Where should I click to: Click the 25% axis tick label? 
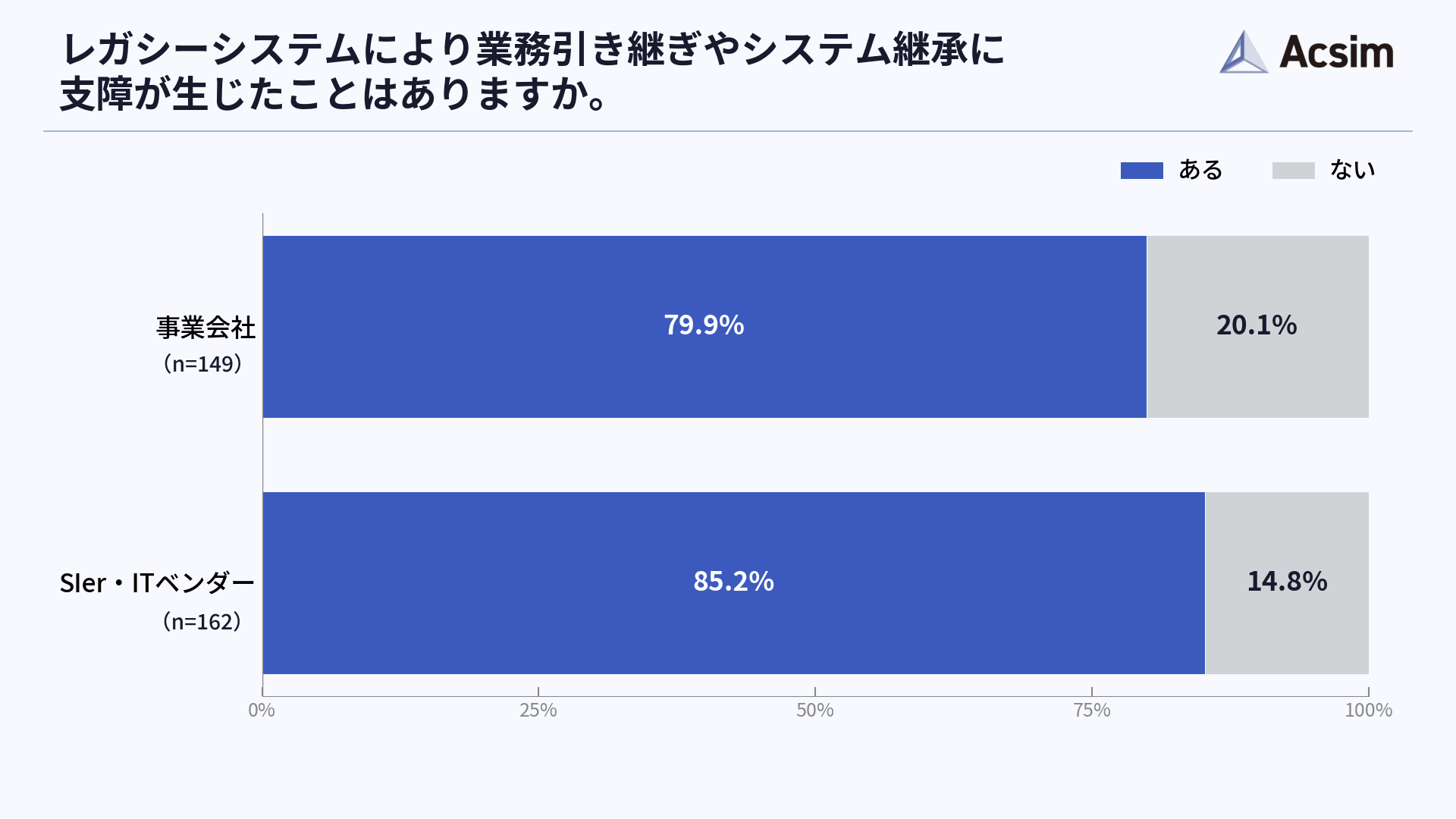538,711
